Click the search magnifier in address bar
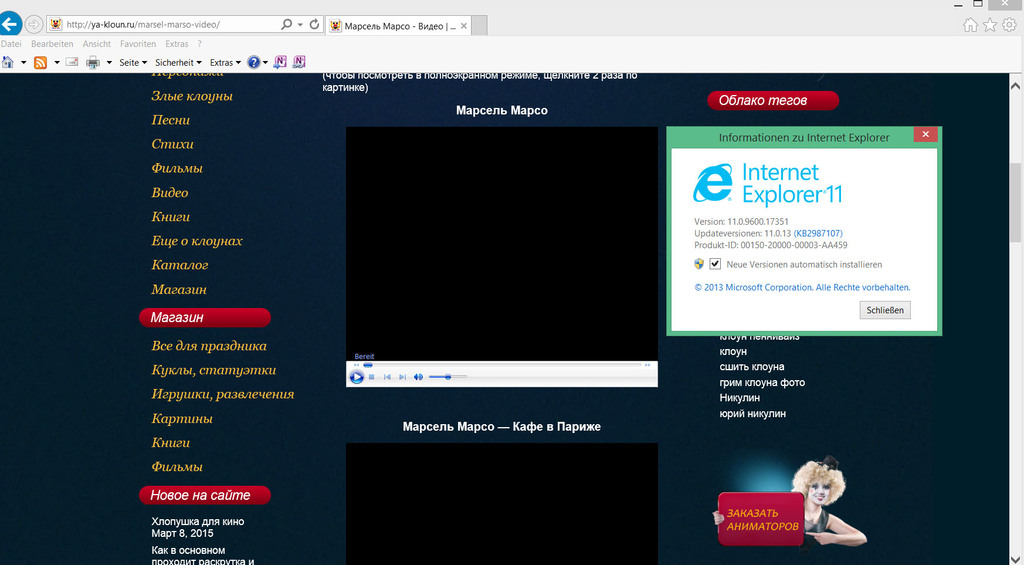 [286, 24]
